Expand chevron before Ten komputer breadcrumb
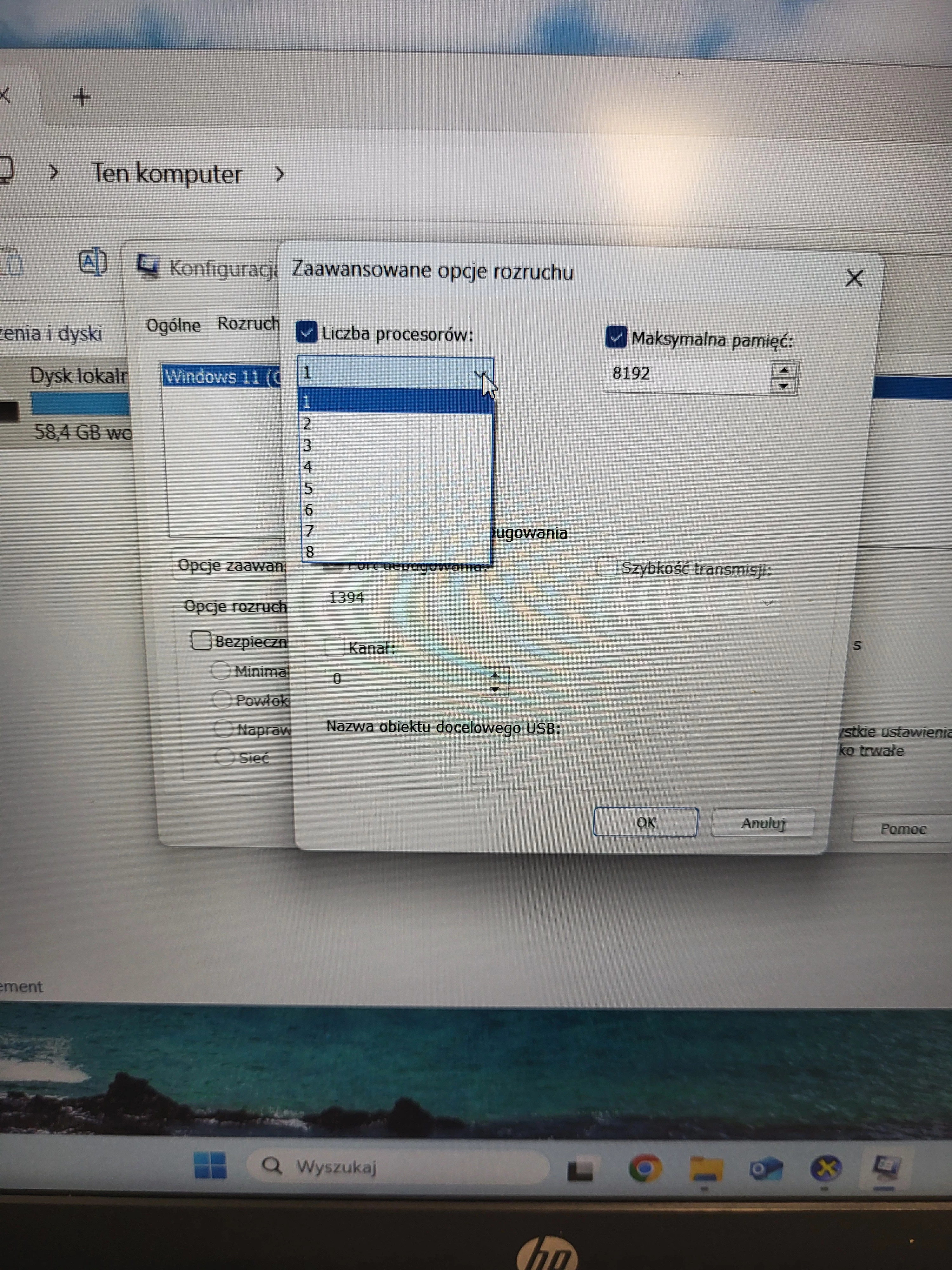Screen dimensions: 952x1270 click(54, 172)
